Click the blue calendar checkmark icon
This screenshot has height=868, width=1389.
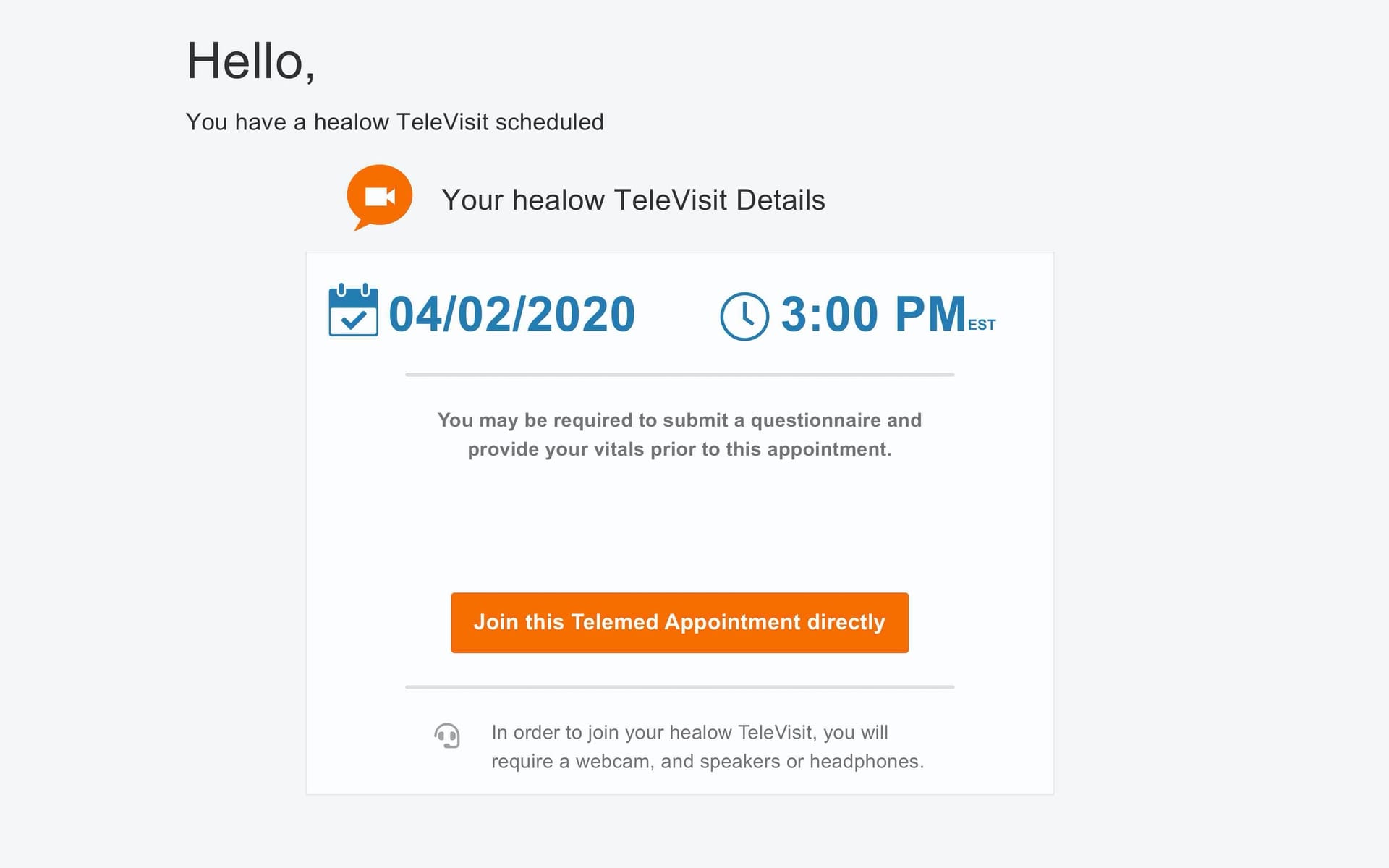pos(353,310)
